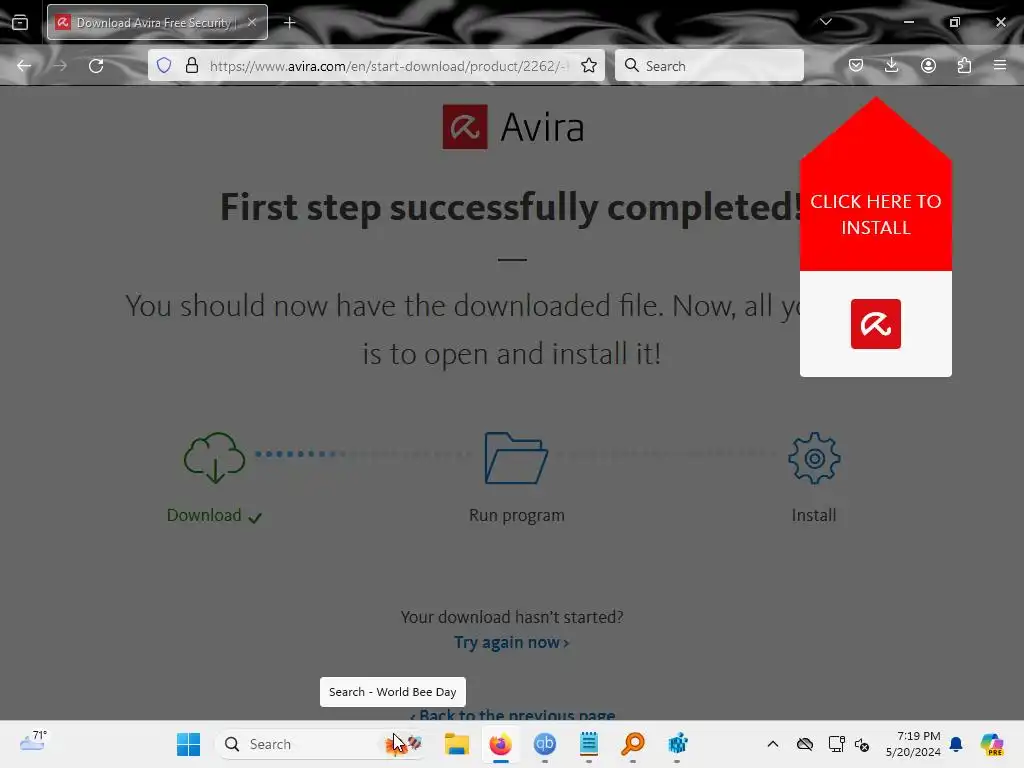Click the Run program folder icon
1024x768 pixels.
[516, 458]
